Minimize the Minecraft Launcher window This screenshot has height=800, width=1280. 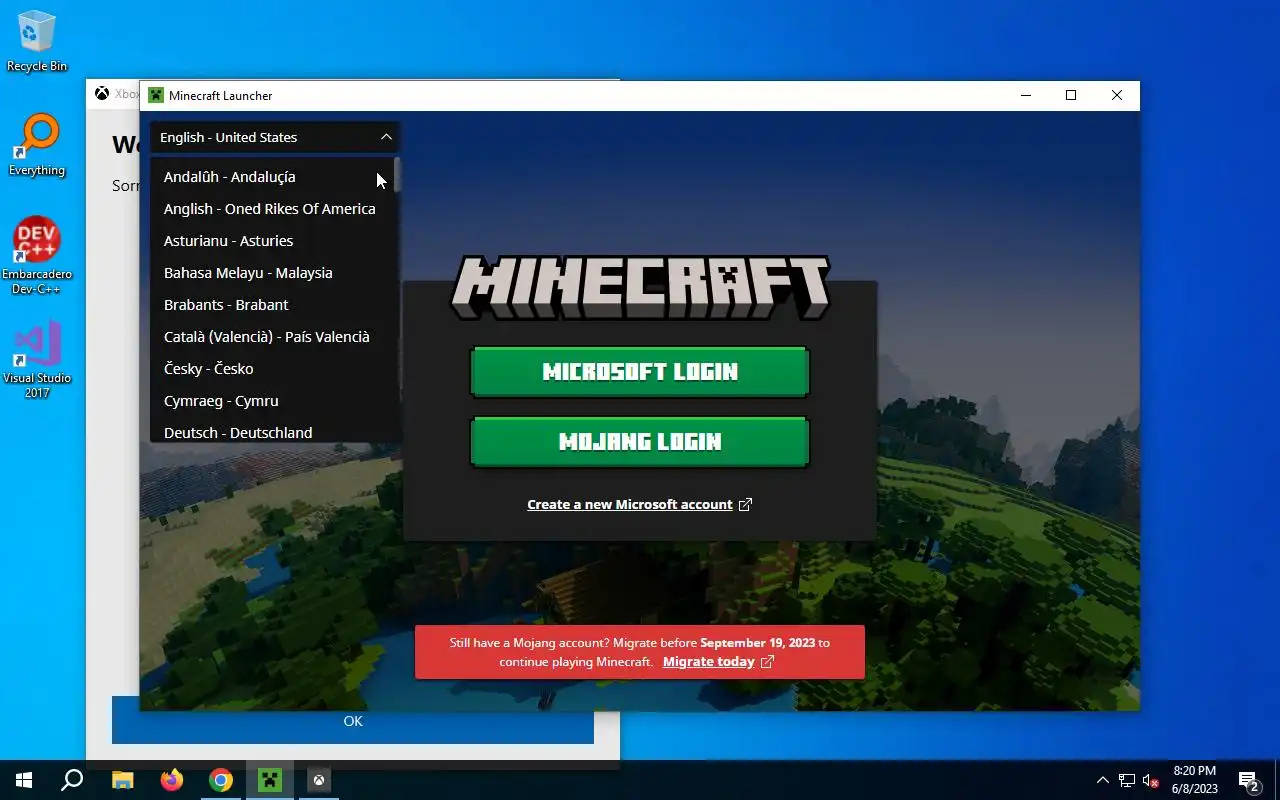pyautogui.click(x=1026, y=95)
